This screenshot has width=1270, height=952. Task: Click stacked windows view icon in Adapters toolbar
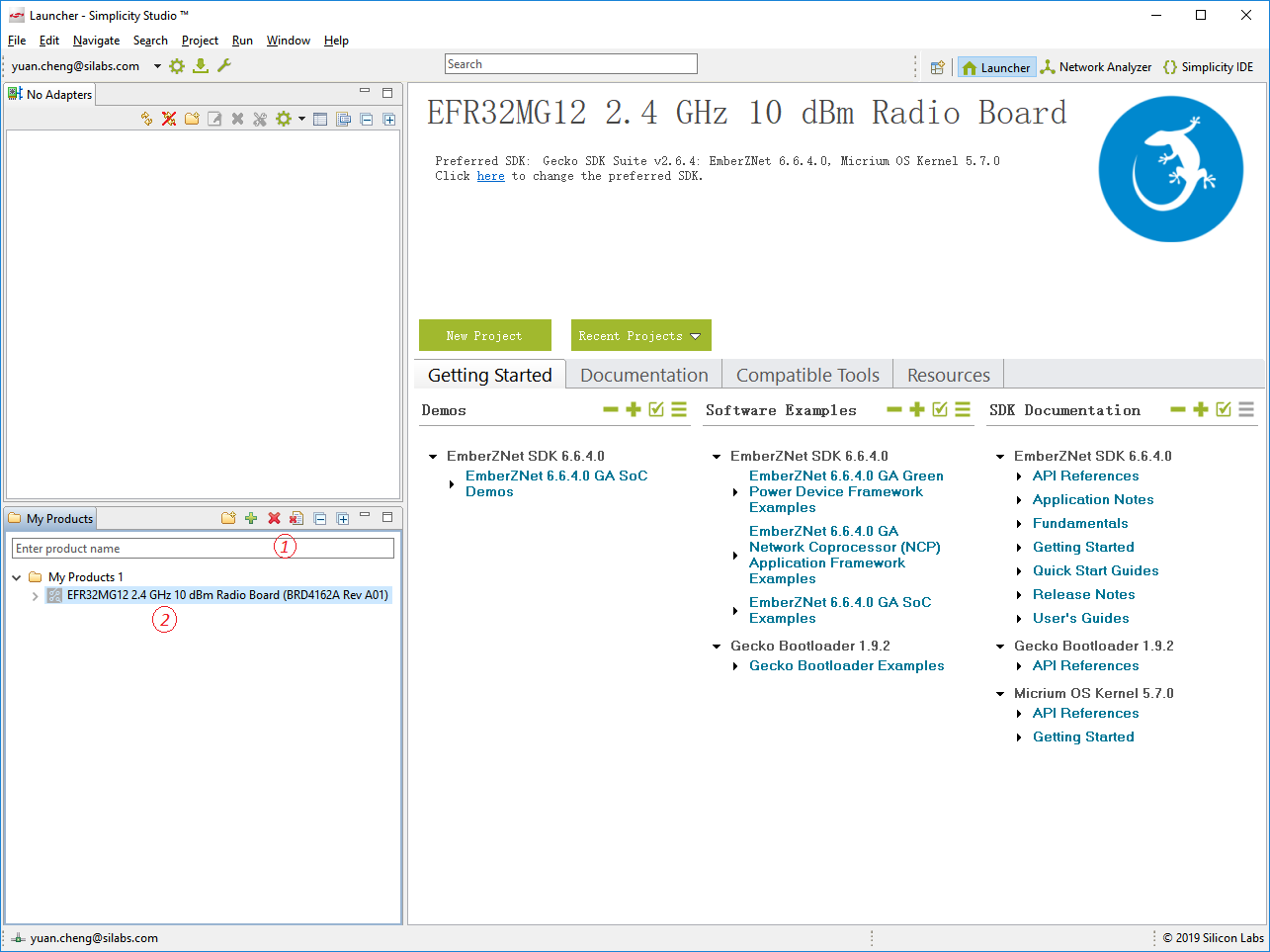[343, 119]
